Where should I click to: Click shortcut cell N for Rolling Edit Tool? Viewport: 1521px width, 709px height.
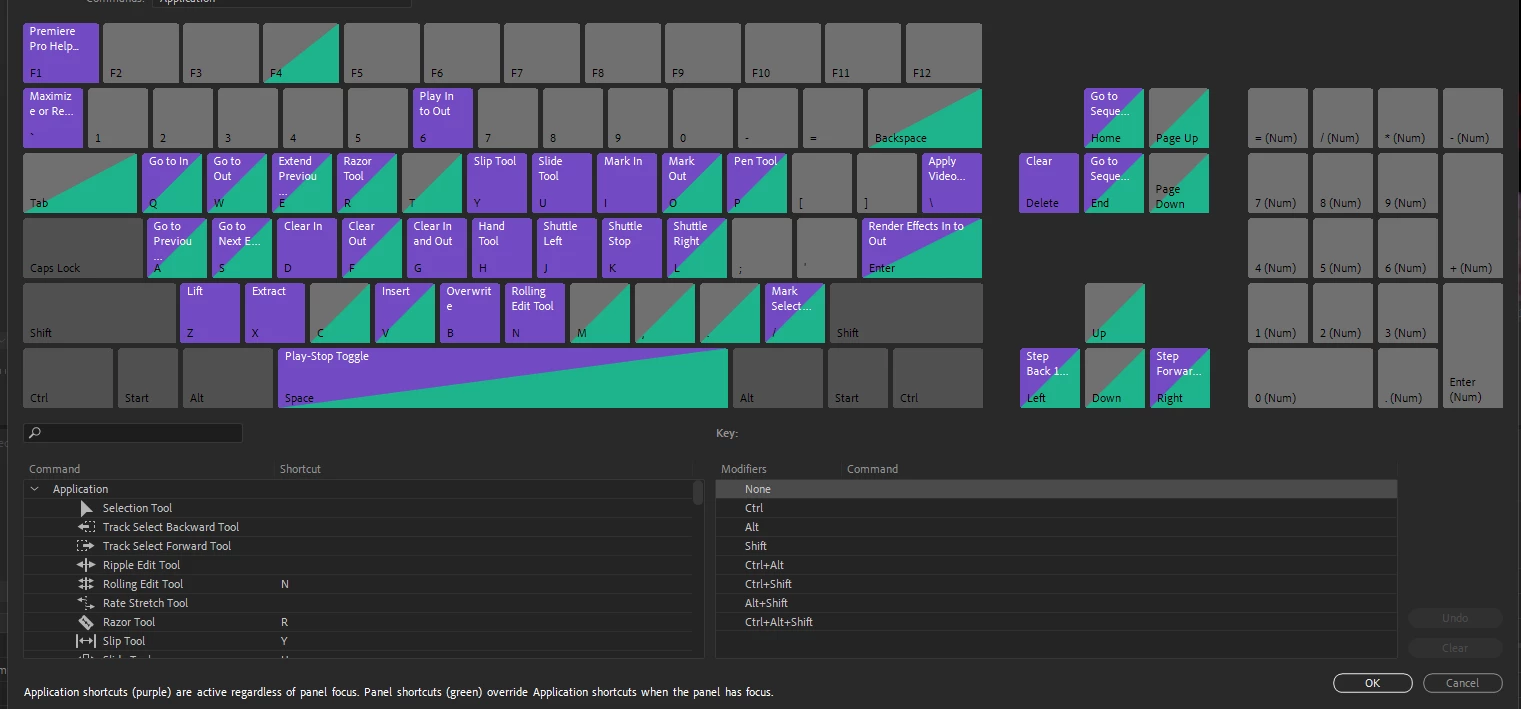(285, 584)
